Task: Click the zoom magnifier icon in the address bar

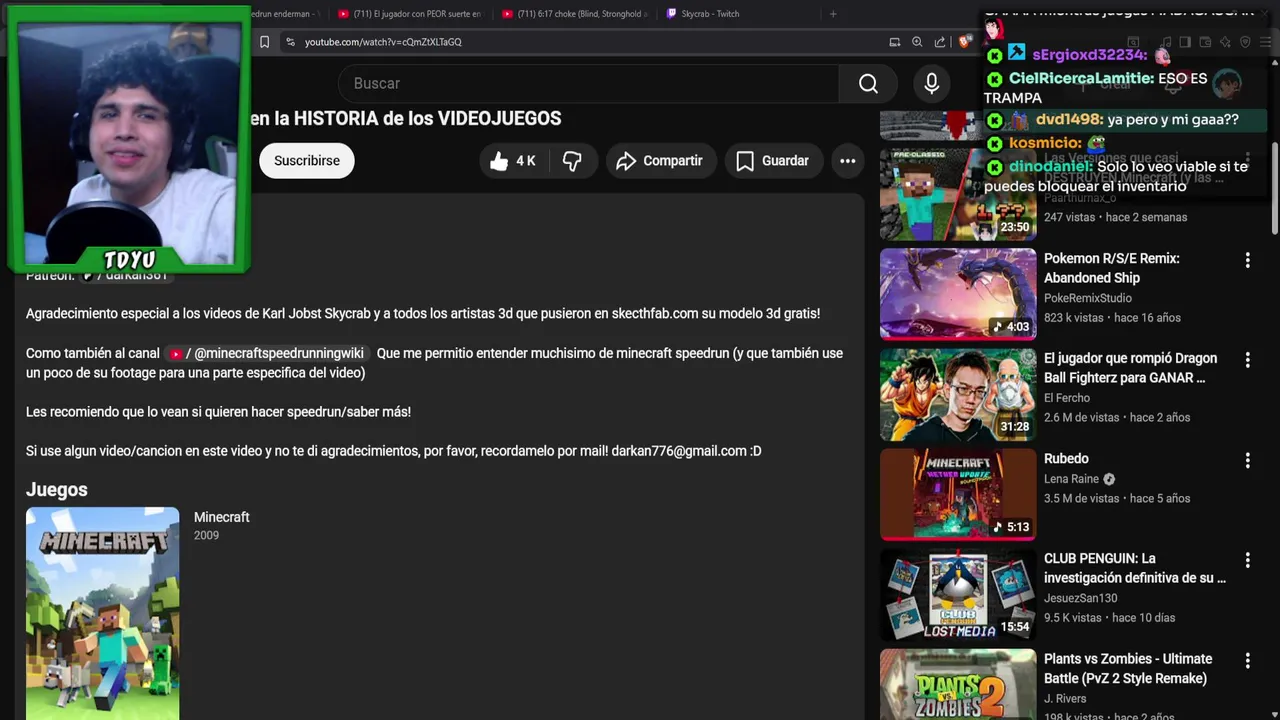Action: (x=917, y=42)
